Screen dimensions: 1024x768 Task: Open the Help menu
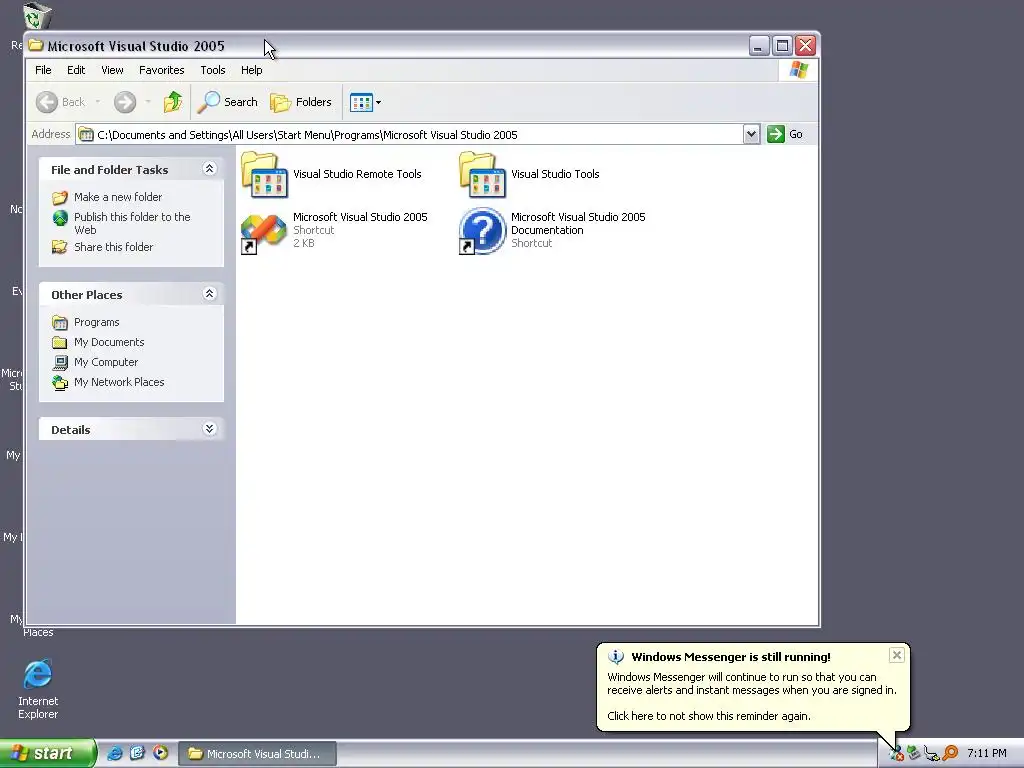251,70
